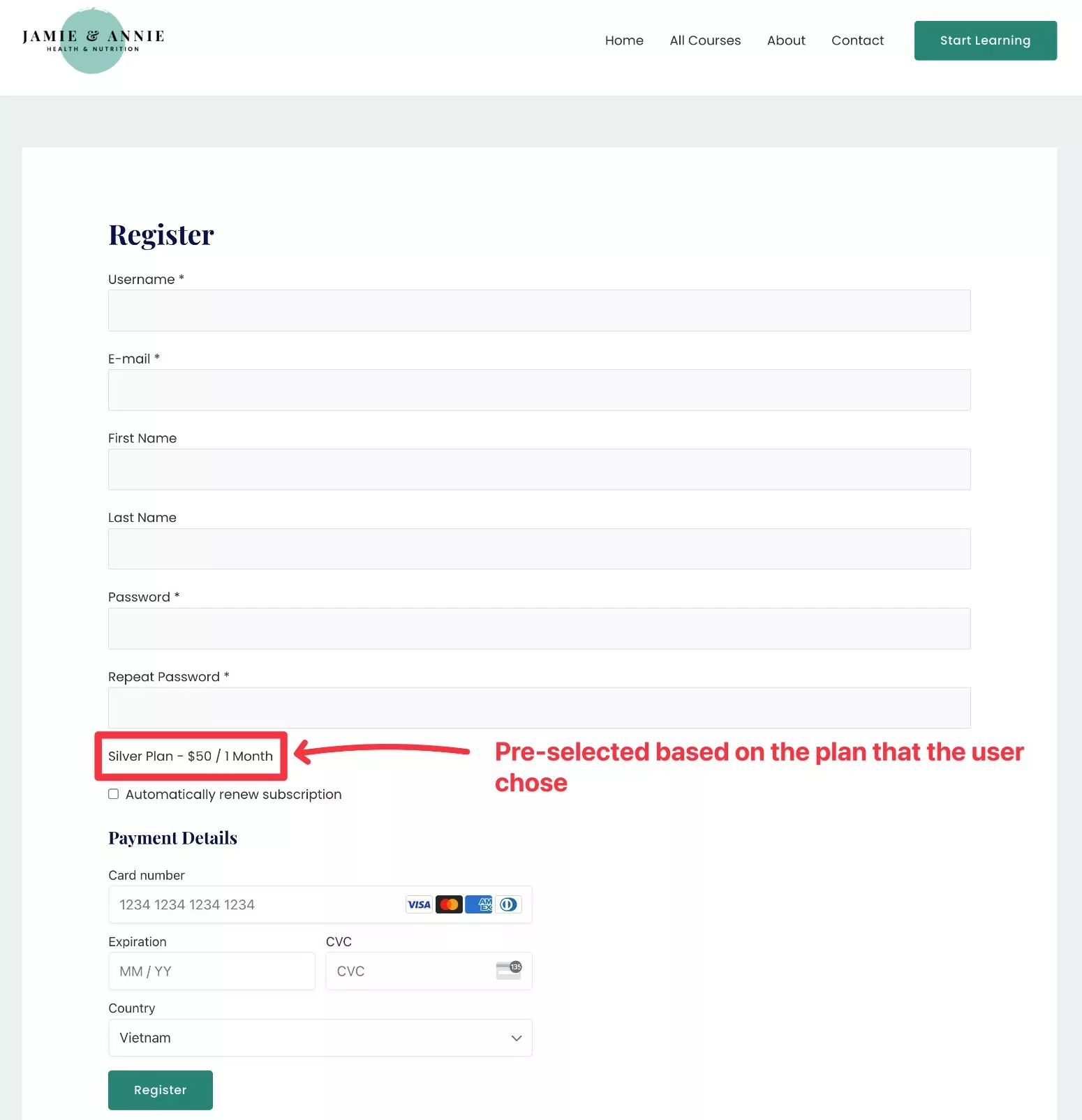Submit the form with Register button
This screenshot has width=1082, height=1120.
click(160, 1090)
